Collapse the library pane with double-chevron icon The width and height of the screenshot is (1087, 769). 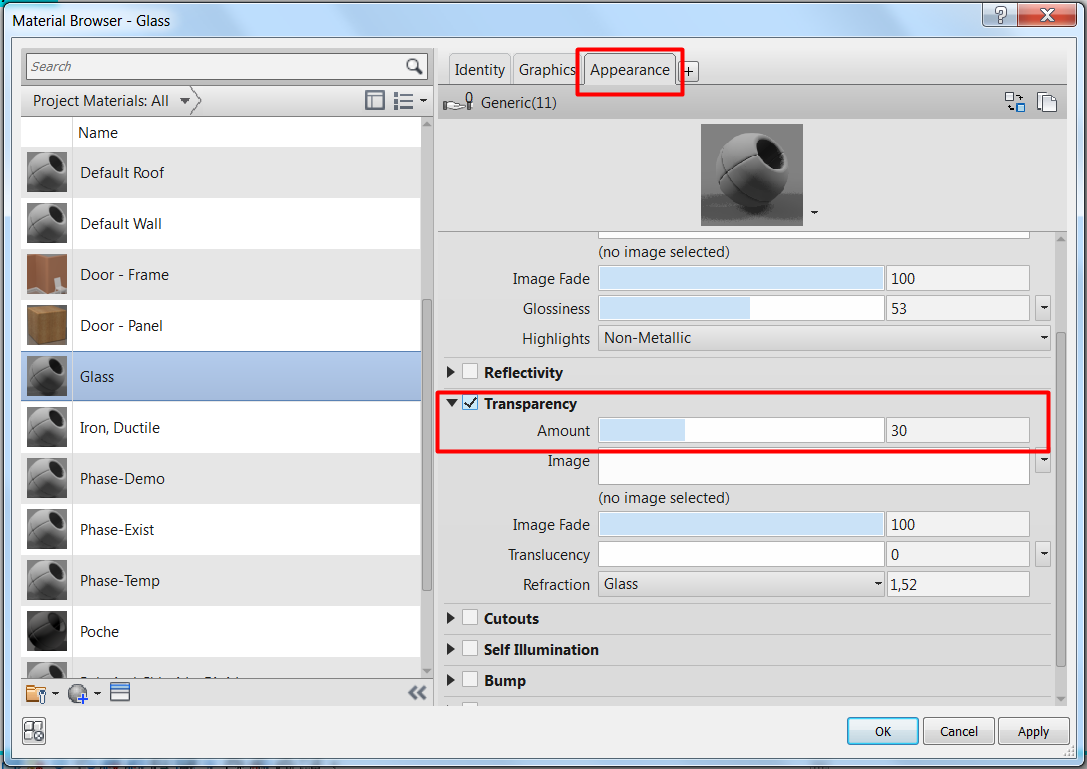click(418, 692)
